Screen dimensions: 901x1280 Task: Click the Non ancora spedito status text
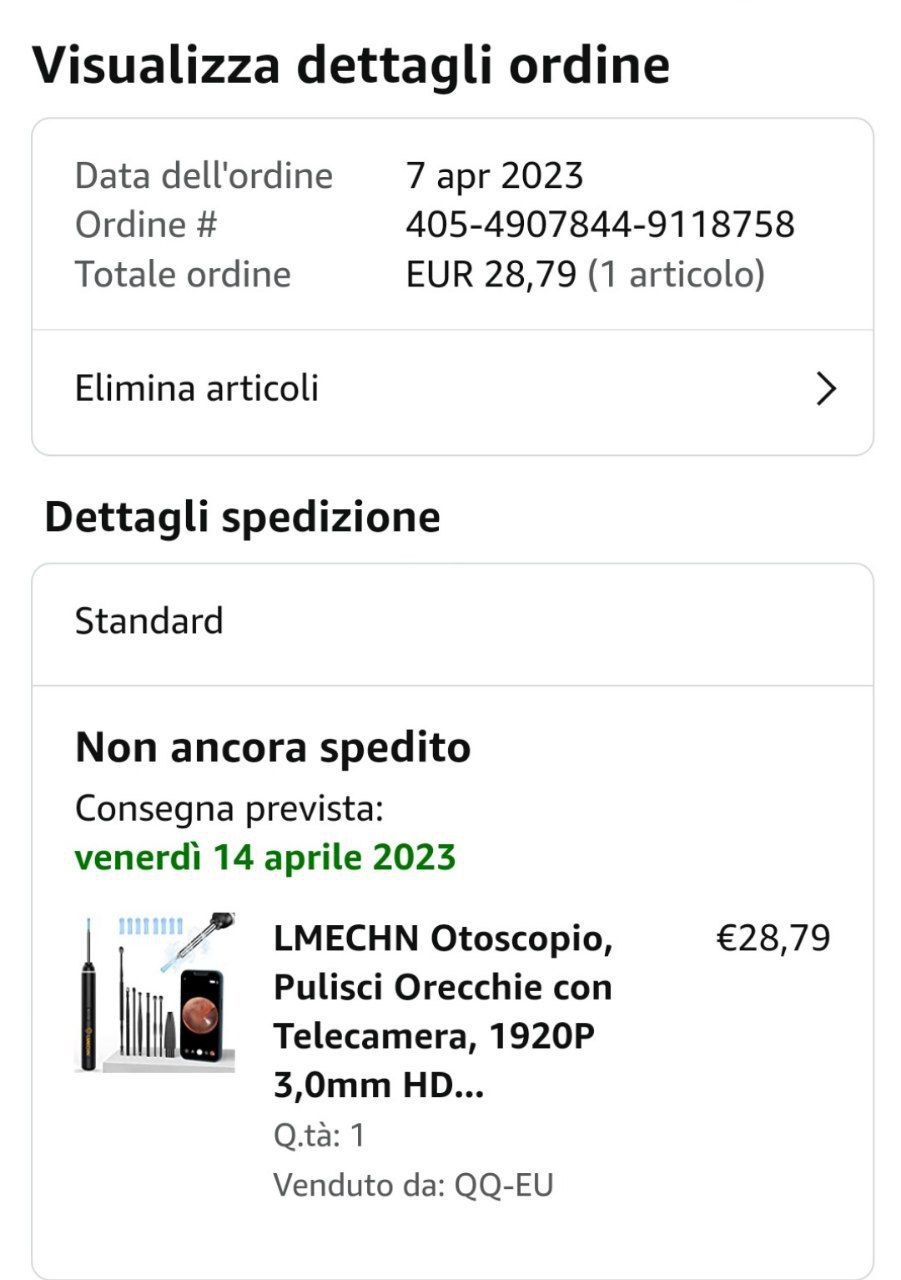pos(273,747)
